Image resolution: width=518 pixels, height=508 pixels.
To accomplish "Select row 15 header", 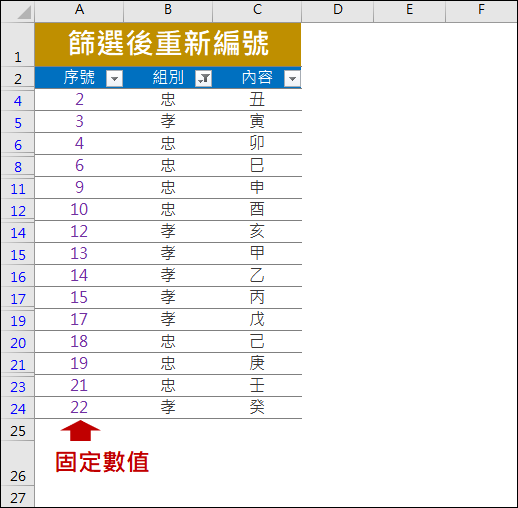I will (x=18, y=254).
